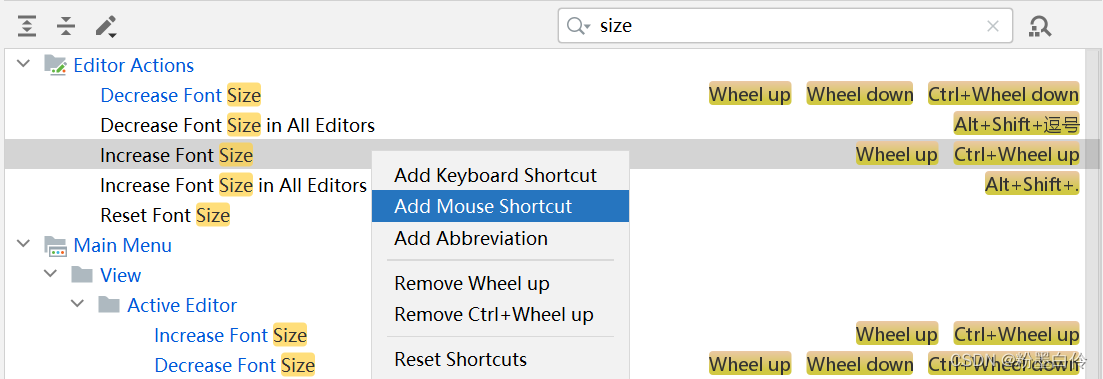Click the Main Menu folder icon
The image size is (1103, 379).
[x=55, y=245]
